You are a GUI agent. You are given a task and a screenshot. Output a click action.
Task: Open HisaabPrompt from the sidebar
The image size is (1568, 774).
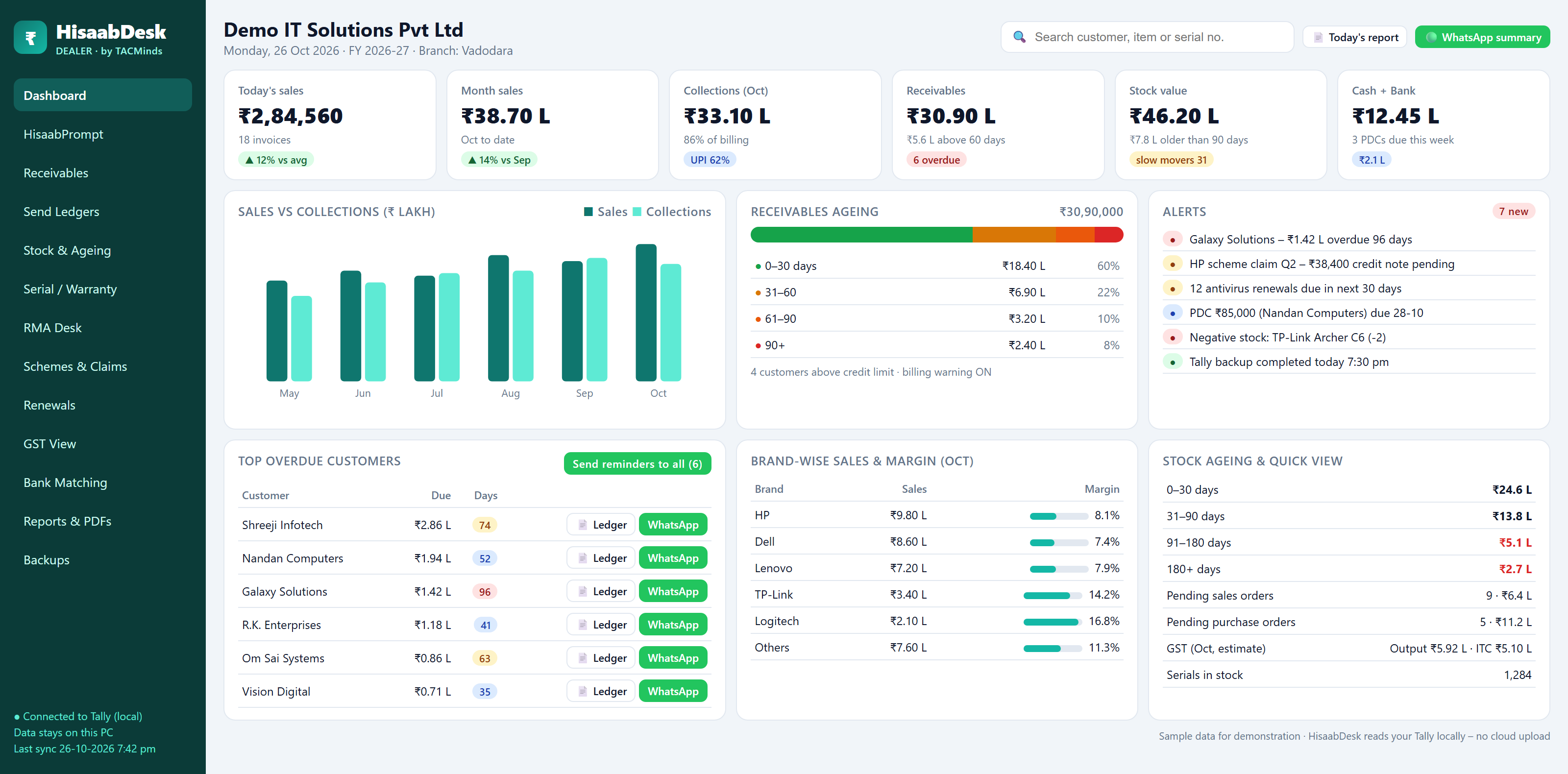[103, 134]
